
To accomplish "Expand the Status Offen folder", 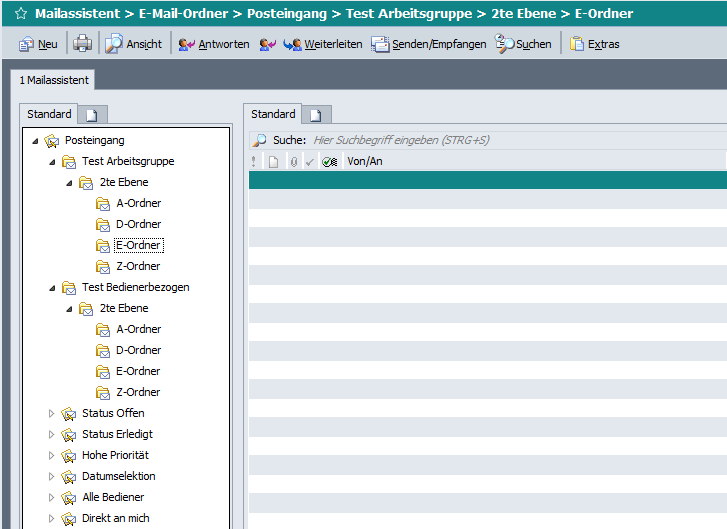I will pyautogui.click(x=53, y=413).
